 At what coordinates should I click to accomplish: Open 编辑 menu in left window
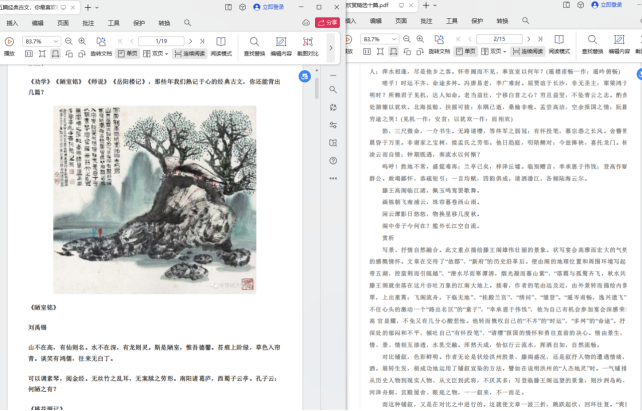pos(38,23)
